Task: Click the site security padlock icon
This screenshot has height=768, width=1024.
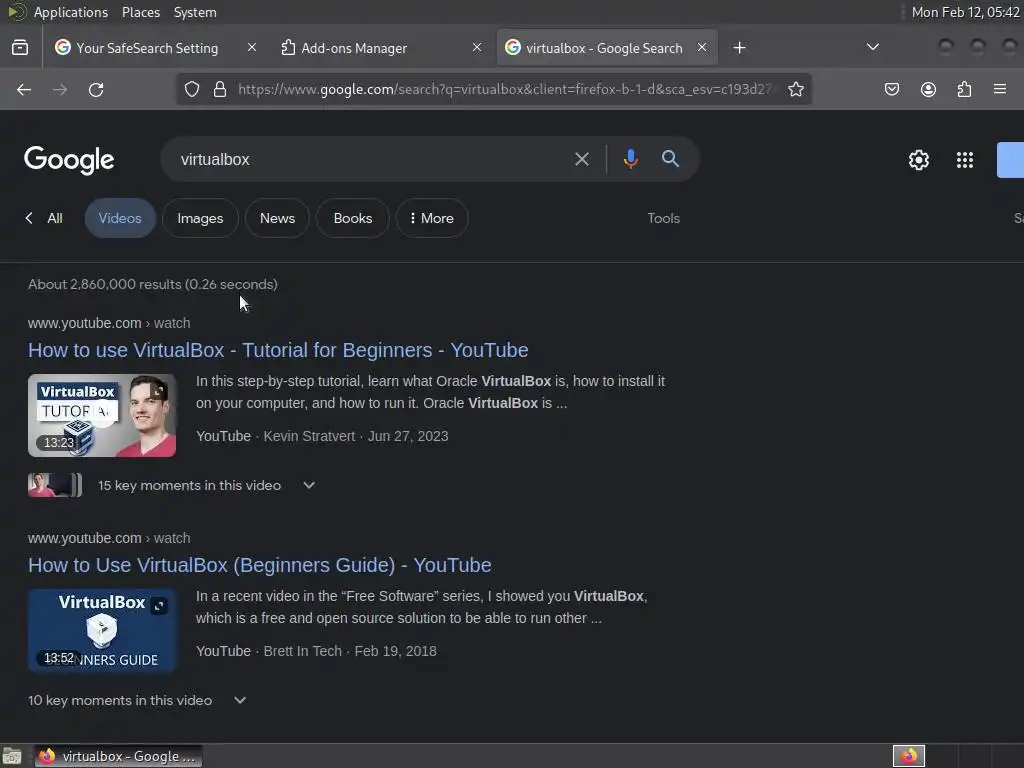Action: tap(220, 89)
